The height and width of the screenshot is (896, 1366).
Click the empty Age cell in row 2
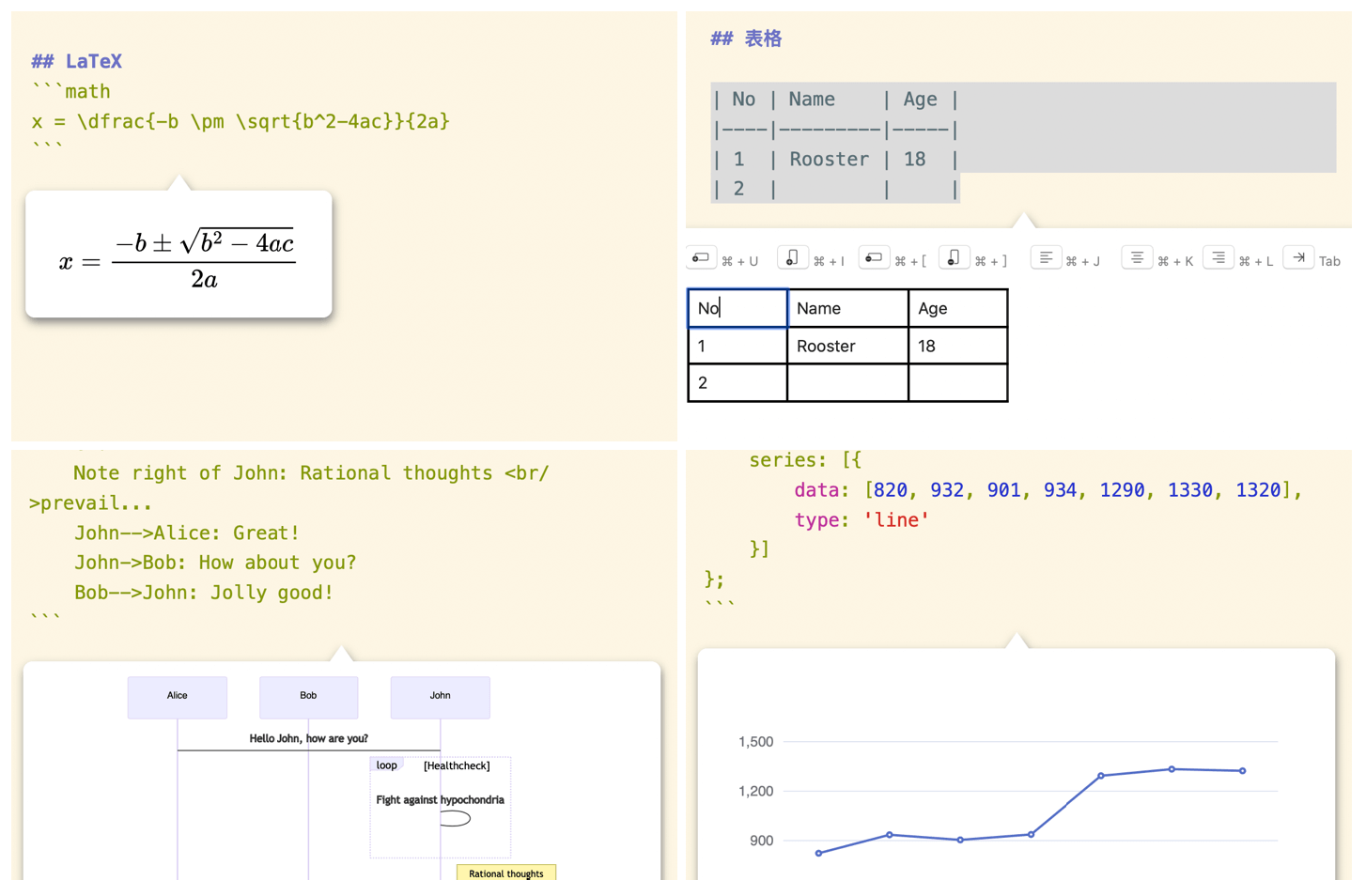click(x=957, y=383)
